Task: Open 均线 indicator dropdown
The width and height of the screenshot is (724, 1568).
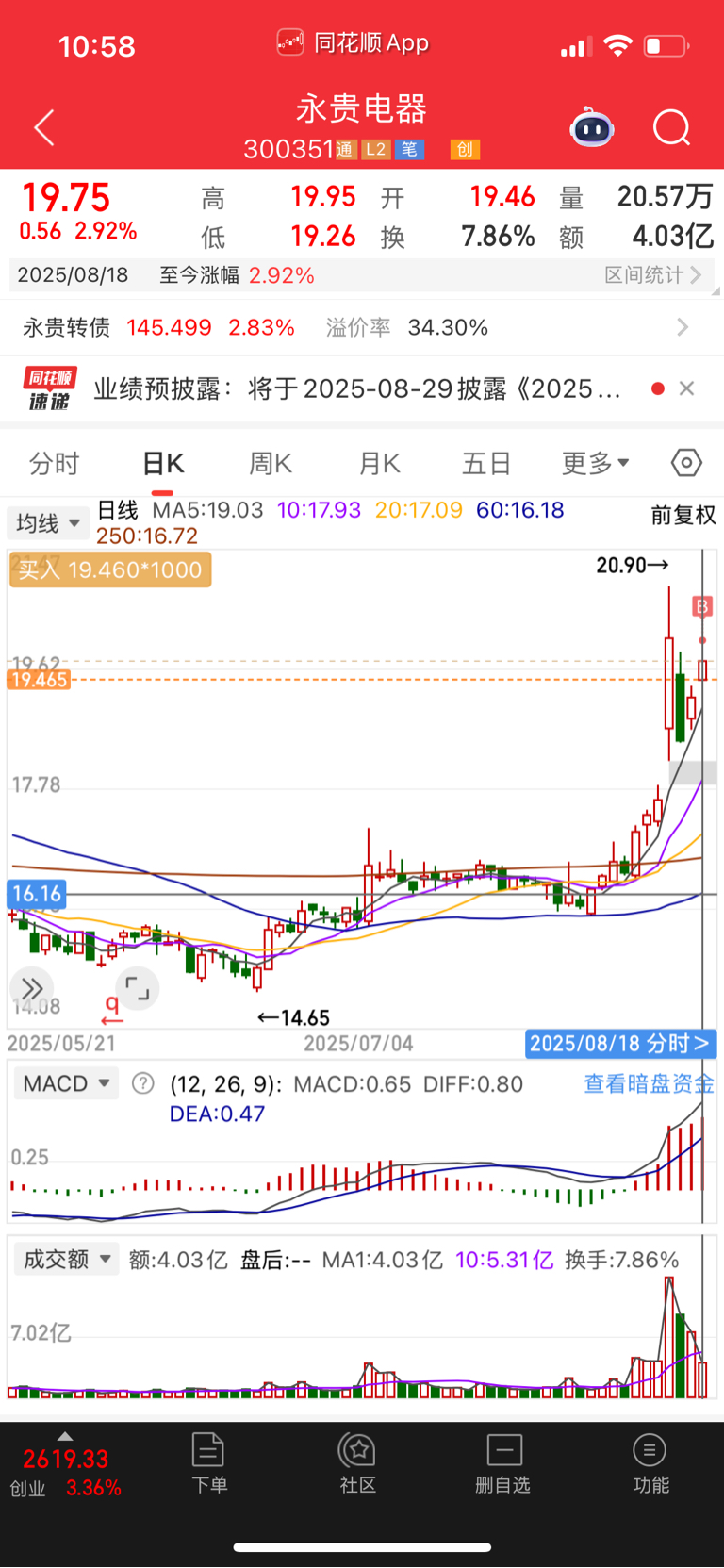Action: (x=47, y=522)
